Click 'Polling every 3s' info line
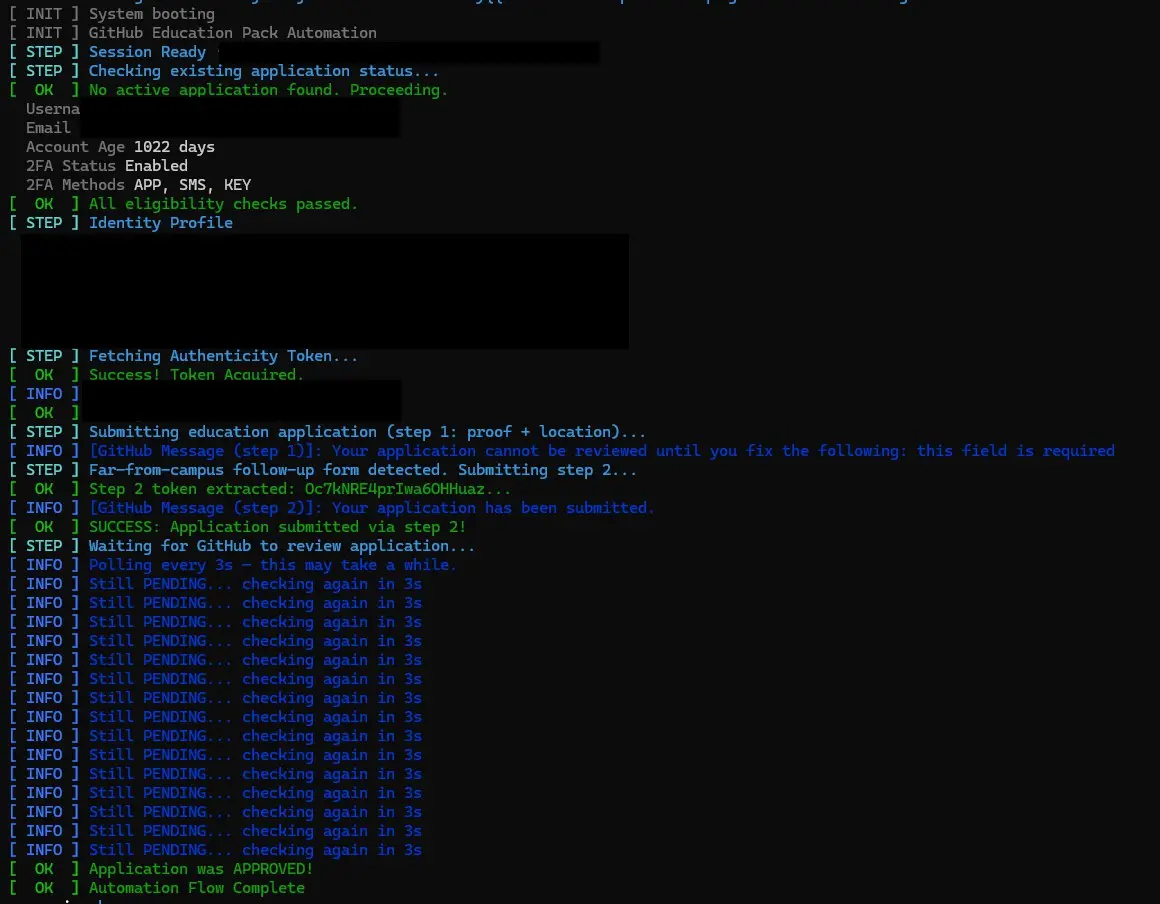The width and height of the screenshot is (1160, 904). click(x=272, y=565)
